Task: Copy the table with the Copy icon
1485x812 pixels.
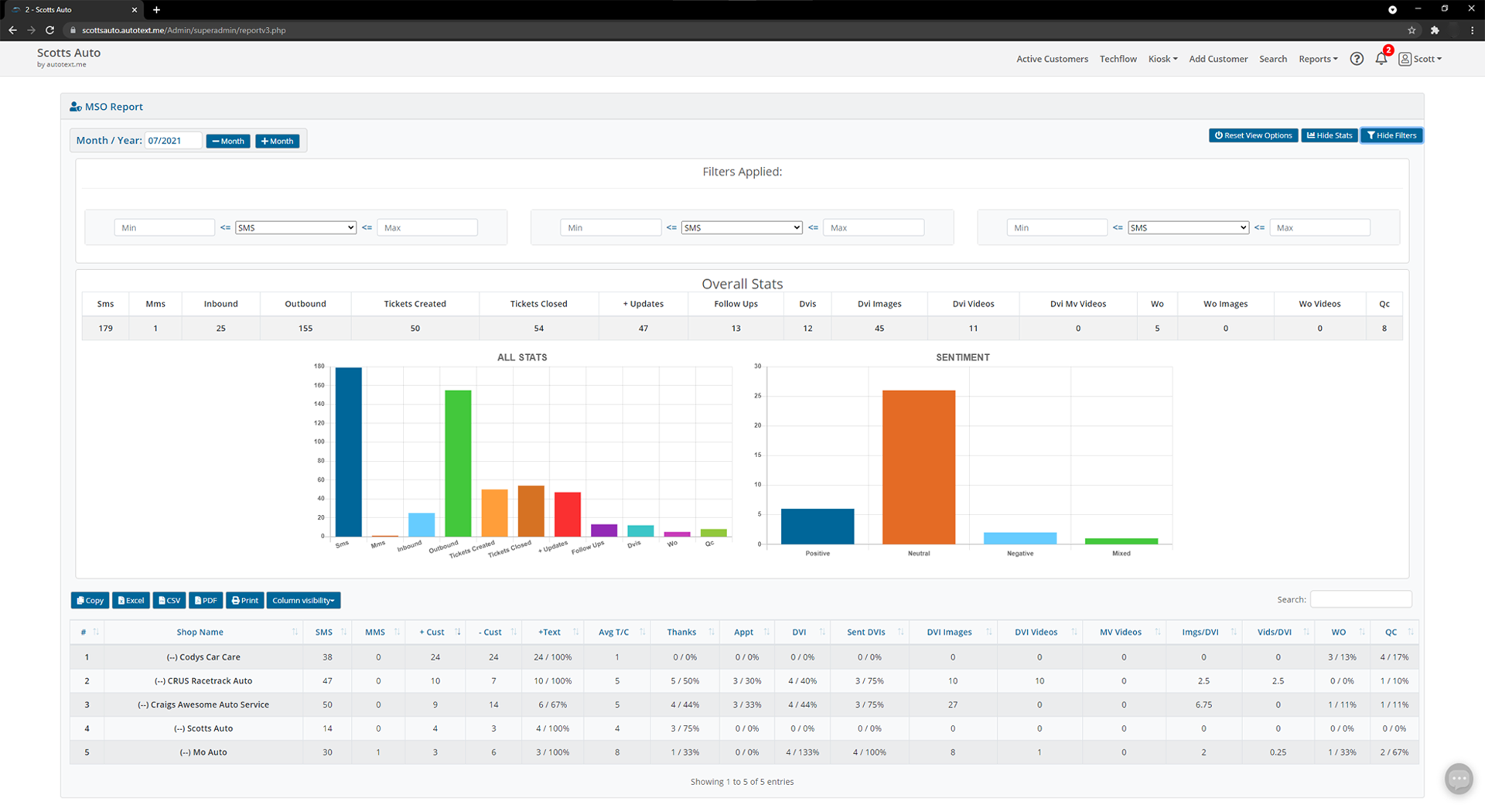Action: pyautogui.click(x=90, y=600)
